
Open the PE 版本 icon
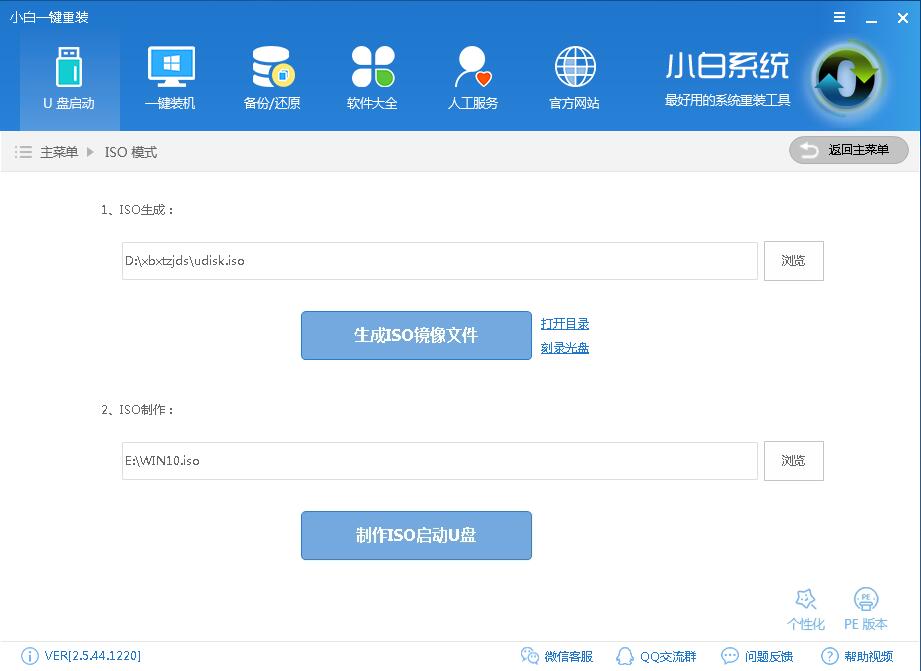click(863, 605)
